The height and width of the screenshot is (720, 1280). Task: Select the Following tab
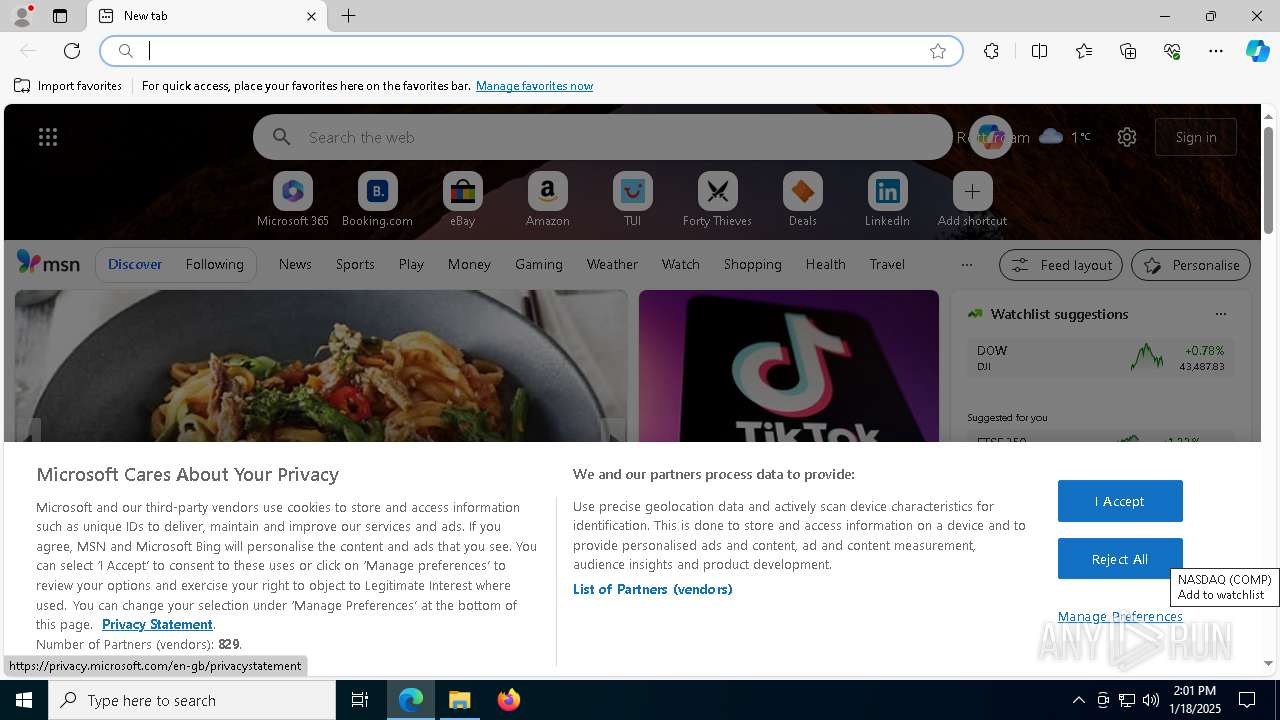click(x=214, y=264)
